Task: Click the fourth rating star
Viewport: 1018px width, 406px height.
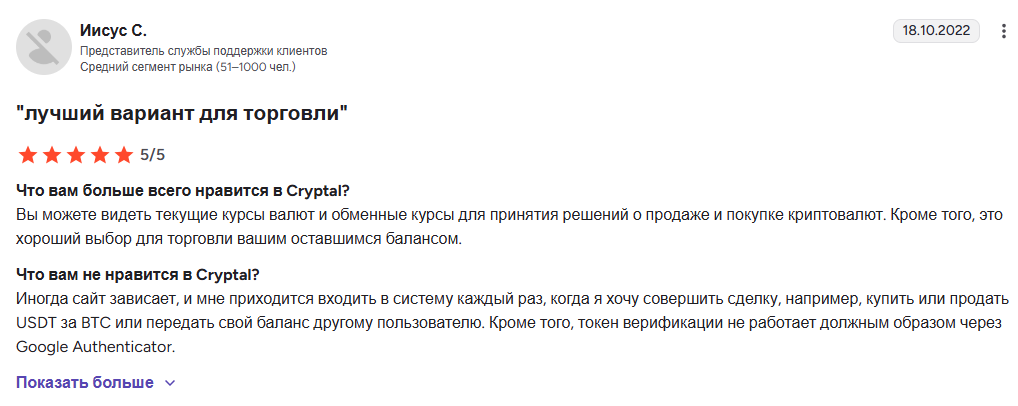Action: 99,155
